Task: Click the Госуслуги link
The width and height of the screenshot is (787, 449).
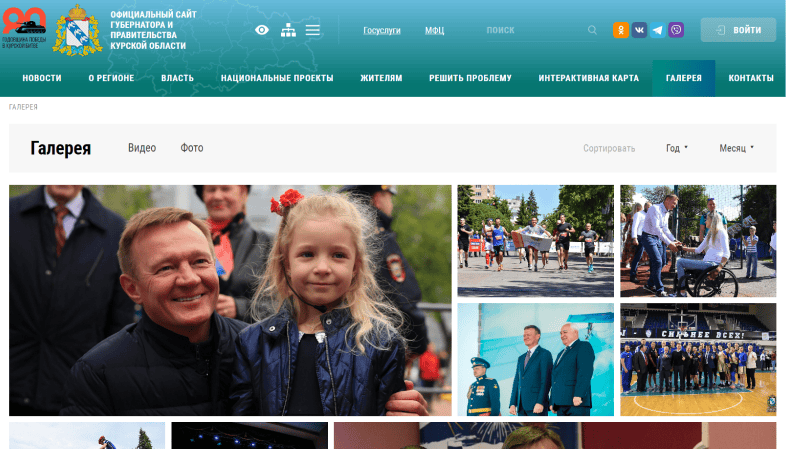Action: click(x=382, y=31)
